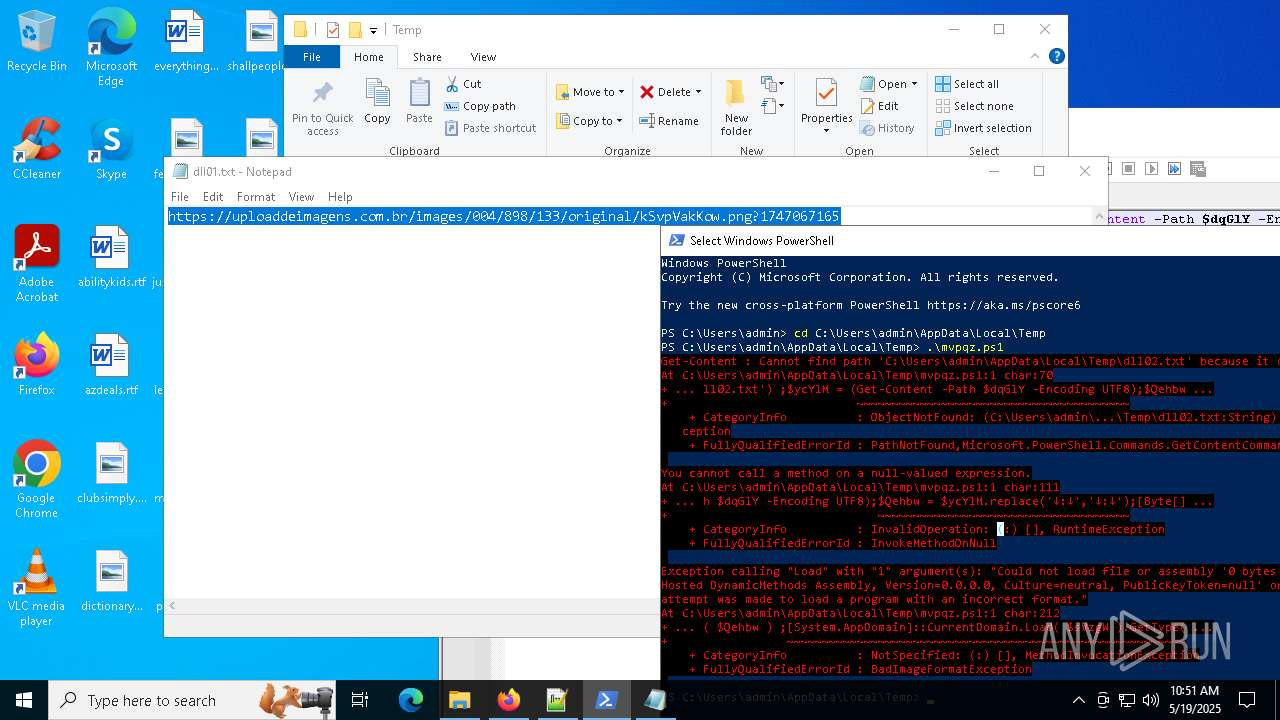Click Edit in the Open group
This screenshot has height=720, width=1280.
[x=879, y=106]
